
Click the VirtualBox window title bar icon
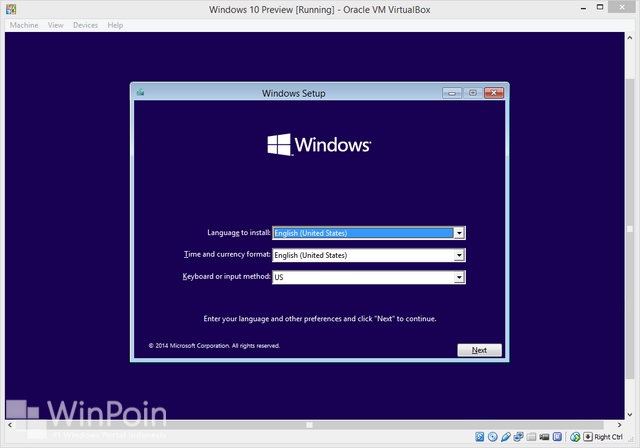[11, 9]
